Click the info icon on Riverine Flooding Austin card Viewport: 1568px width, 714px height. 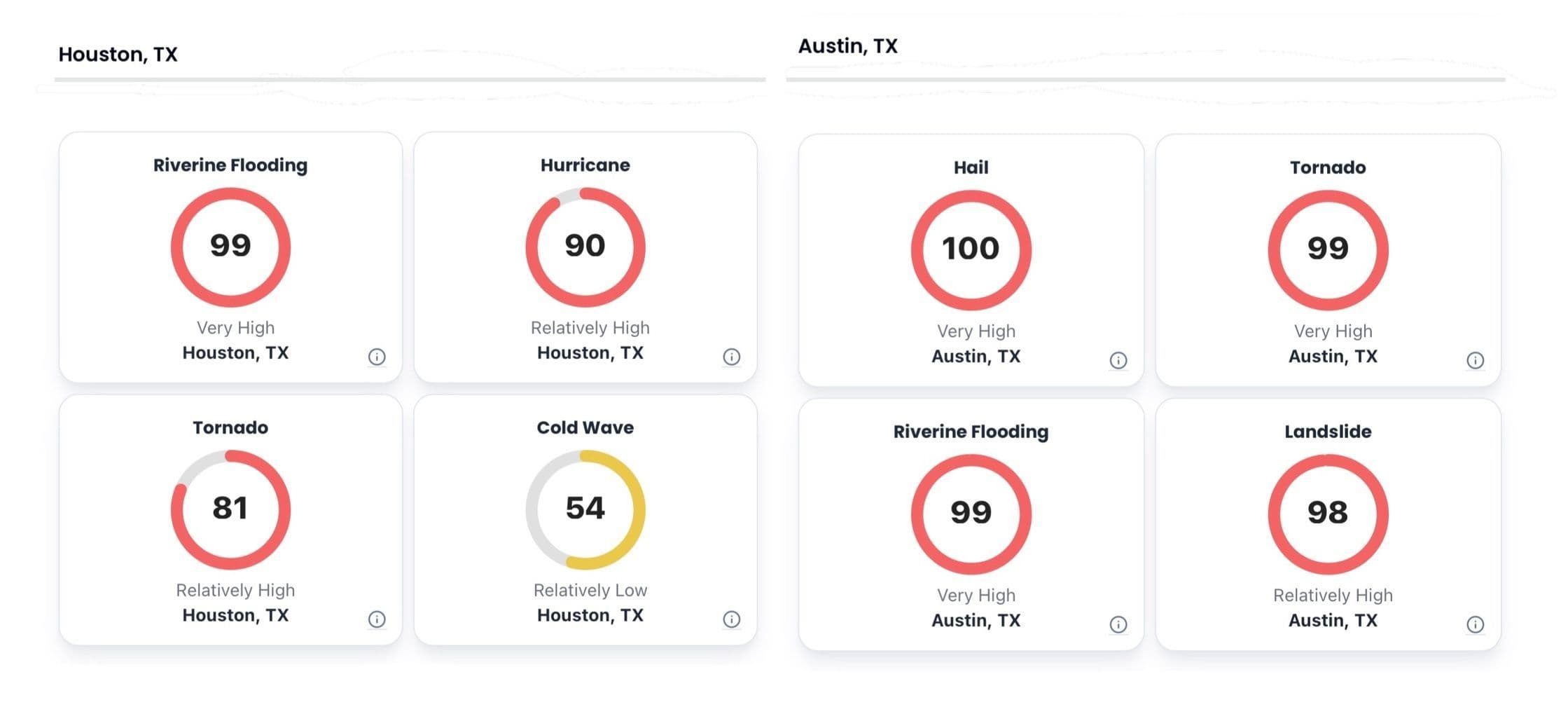pos(1118,624)
